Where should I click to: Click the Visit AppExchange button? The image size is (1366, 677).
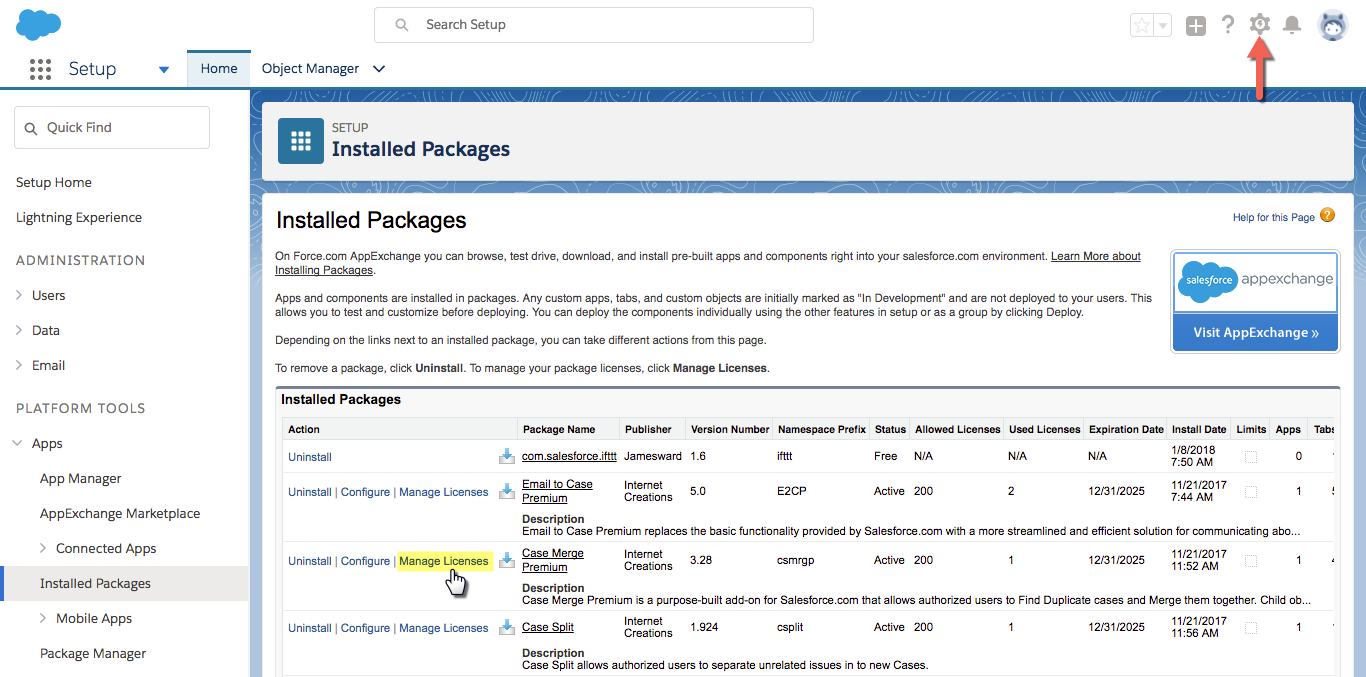coord(1256,332)
